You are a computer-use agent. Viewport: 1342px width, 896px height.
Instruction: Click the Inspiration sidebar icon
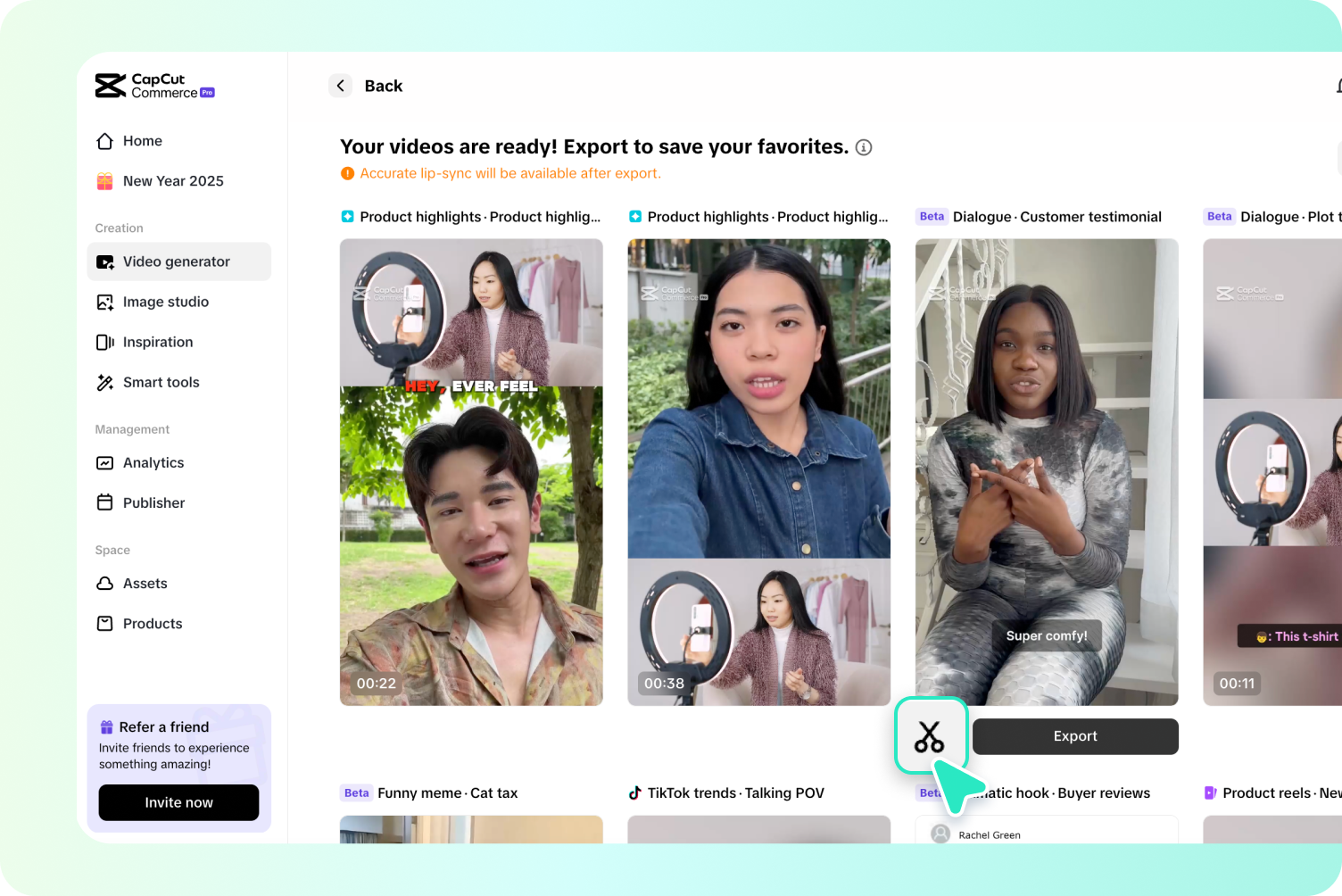pyautogui.click(x=104, y=342)
